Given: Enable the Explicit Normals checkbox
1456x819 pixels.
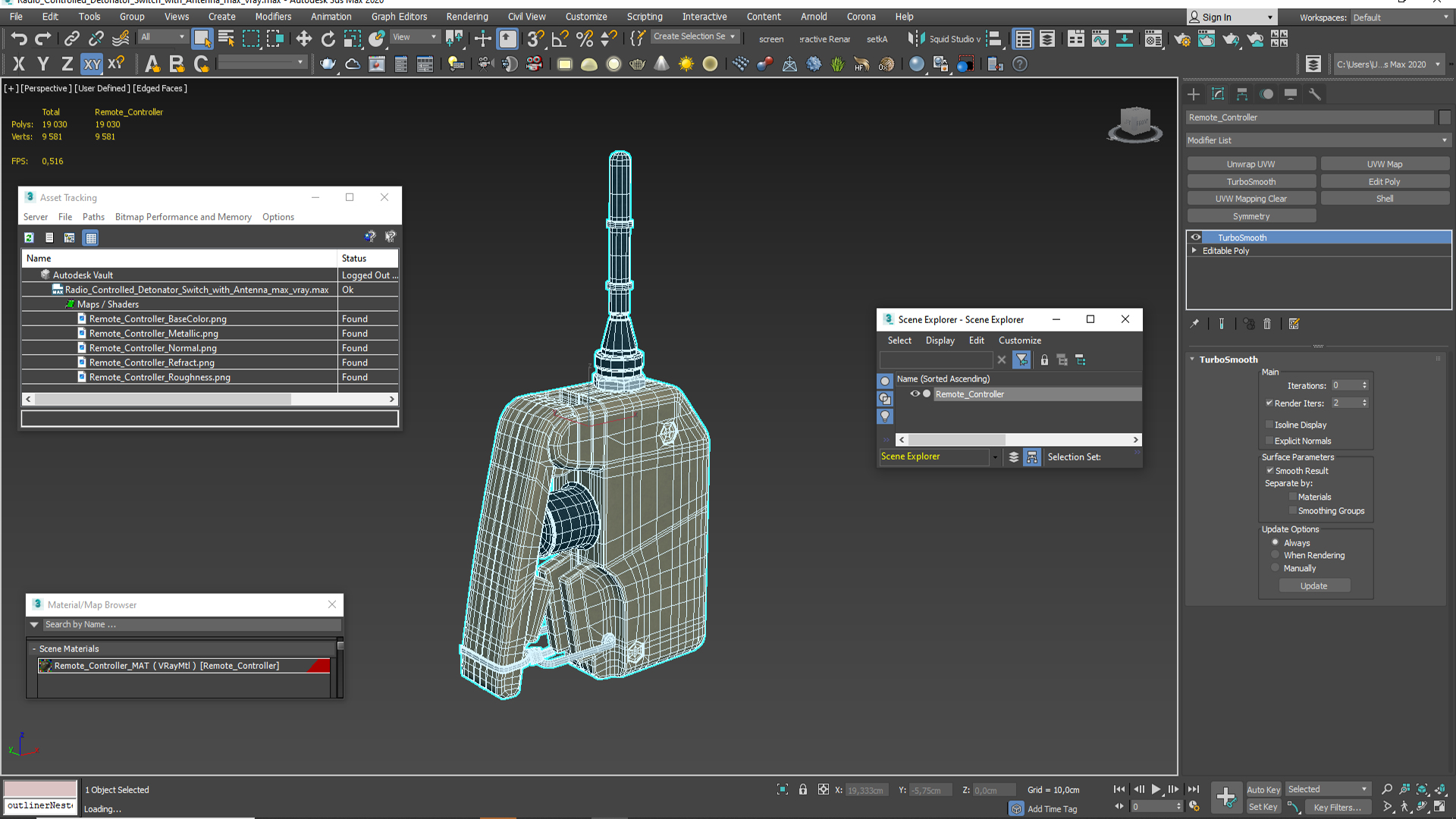Looking at the screenshot, I should (1269, 441).
